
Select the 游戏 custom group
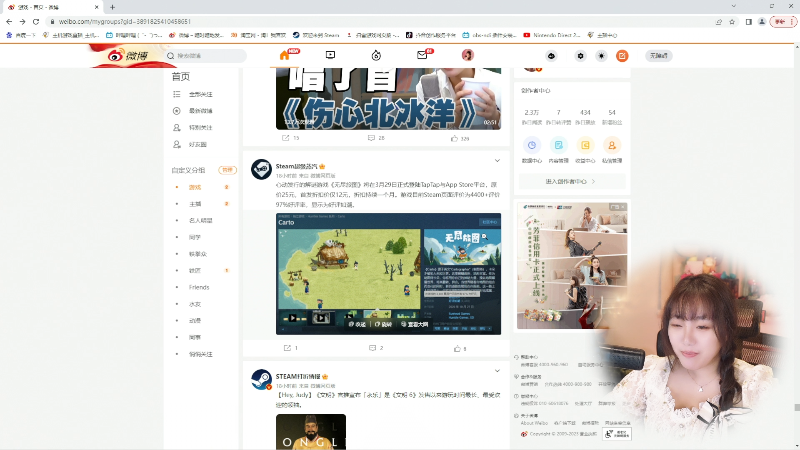pos(195,187)
